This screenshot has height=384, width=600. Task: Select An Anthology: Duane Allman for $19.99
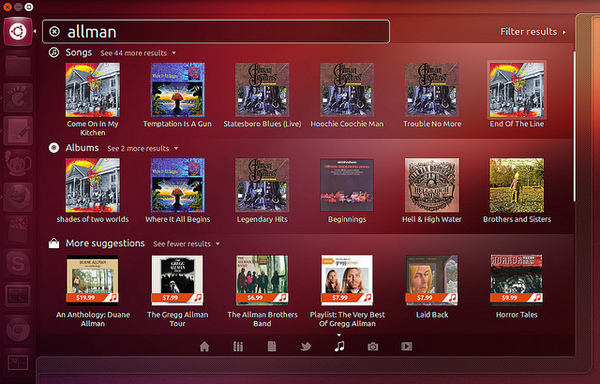[x=93, y=291]
